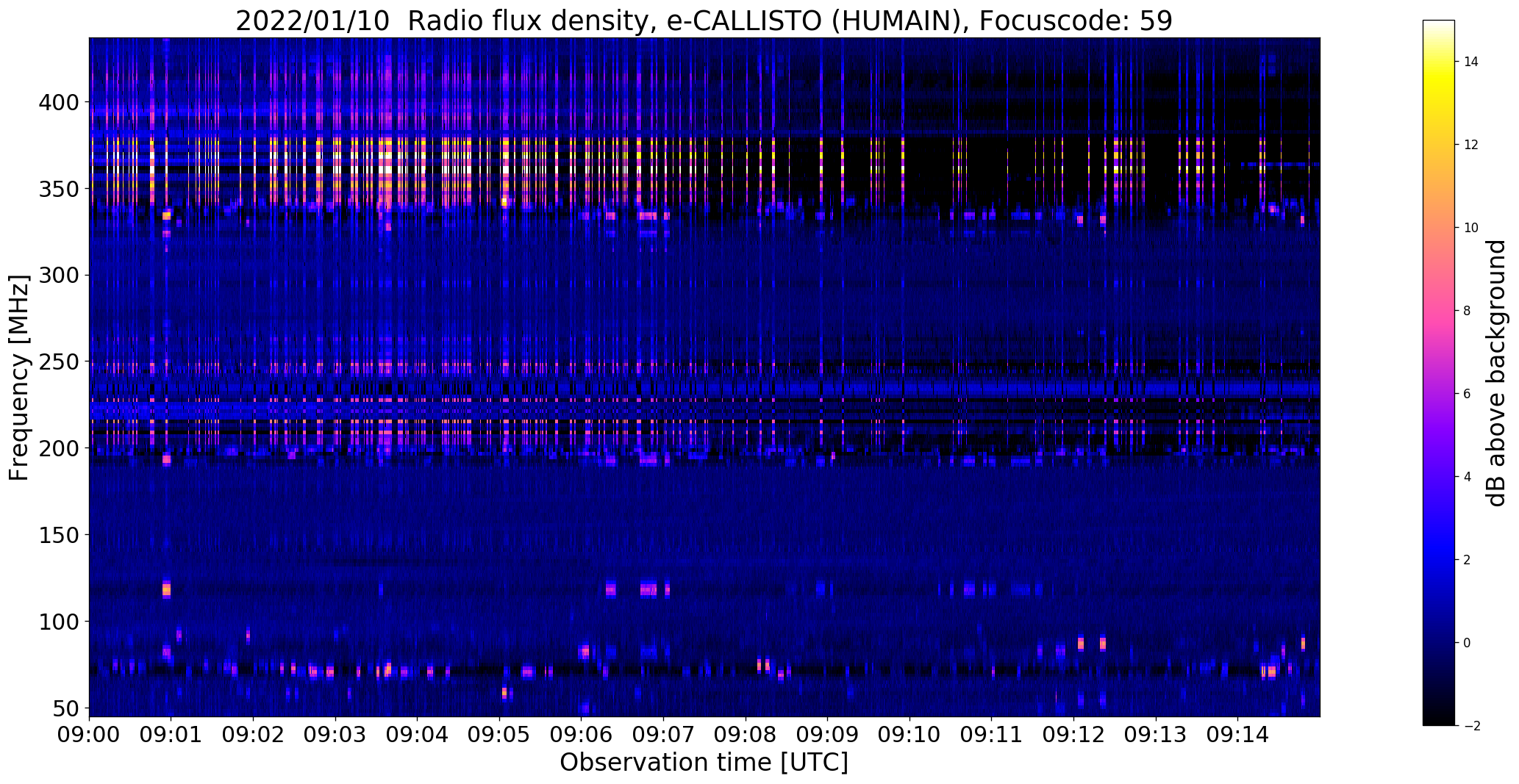1519x784 pixels.
Task: Click the 09:02 time tick label
Action: (x=253, y=735)
